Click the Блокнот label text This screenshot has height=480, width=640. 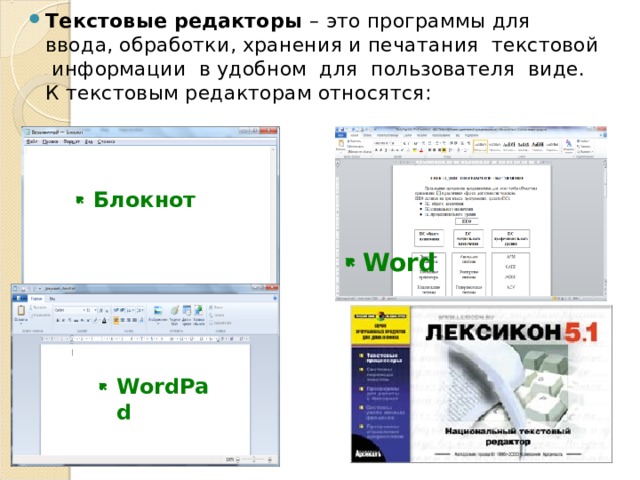click(144, 200)
